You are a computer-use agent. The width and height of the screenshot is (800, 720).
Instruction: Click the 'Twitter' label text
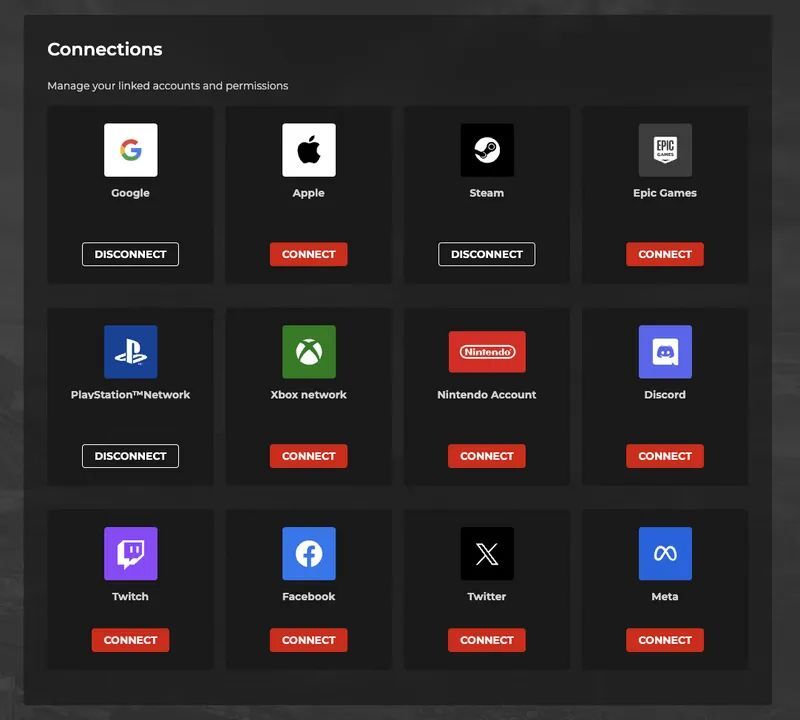(x=487, y=597)
